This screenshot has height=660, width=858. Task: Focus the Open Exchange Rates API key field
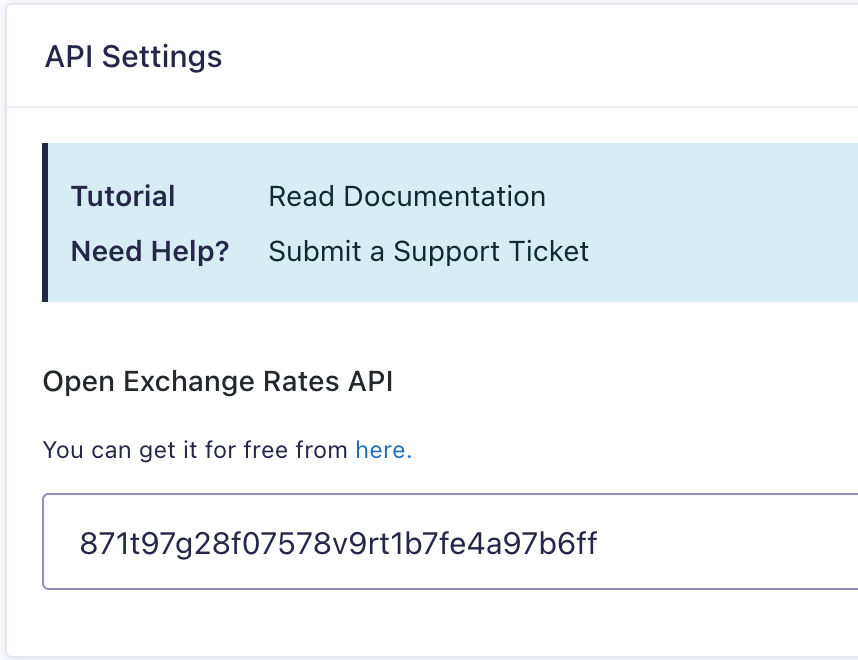(450, 541)
